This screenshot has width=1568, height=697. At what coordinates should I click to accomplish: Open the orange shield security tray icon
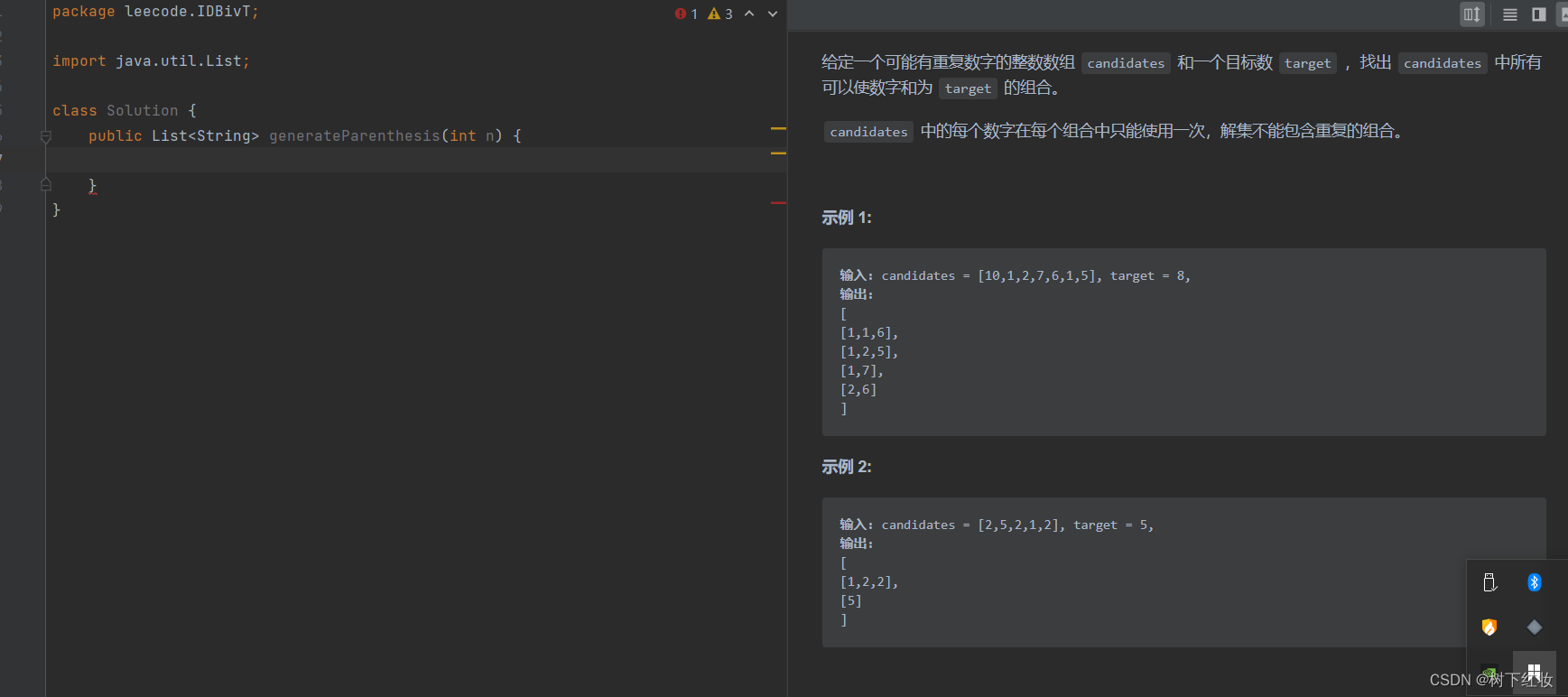[x=1489, y=627]
